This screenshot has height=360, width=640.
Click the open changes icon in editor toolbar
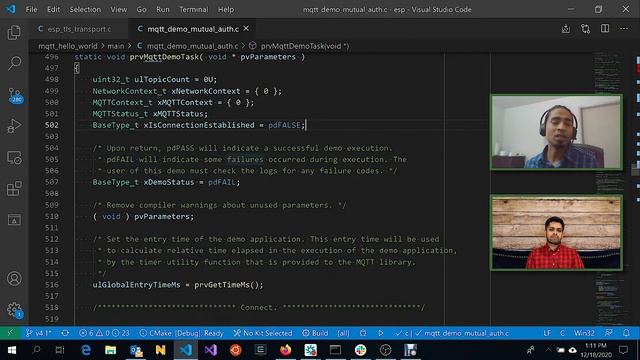[x=586, y=29]
